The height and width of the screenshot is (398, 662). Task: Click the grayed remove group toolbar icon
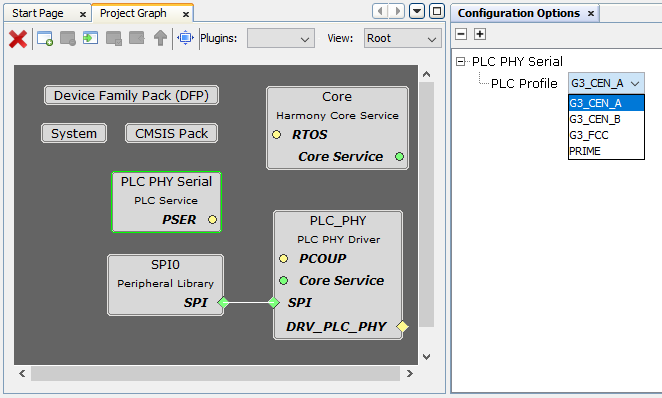tap(68, 38)
